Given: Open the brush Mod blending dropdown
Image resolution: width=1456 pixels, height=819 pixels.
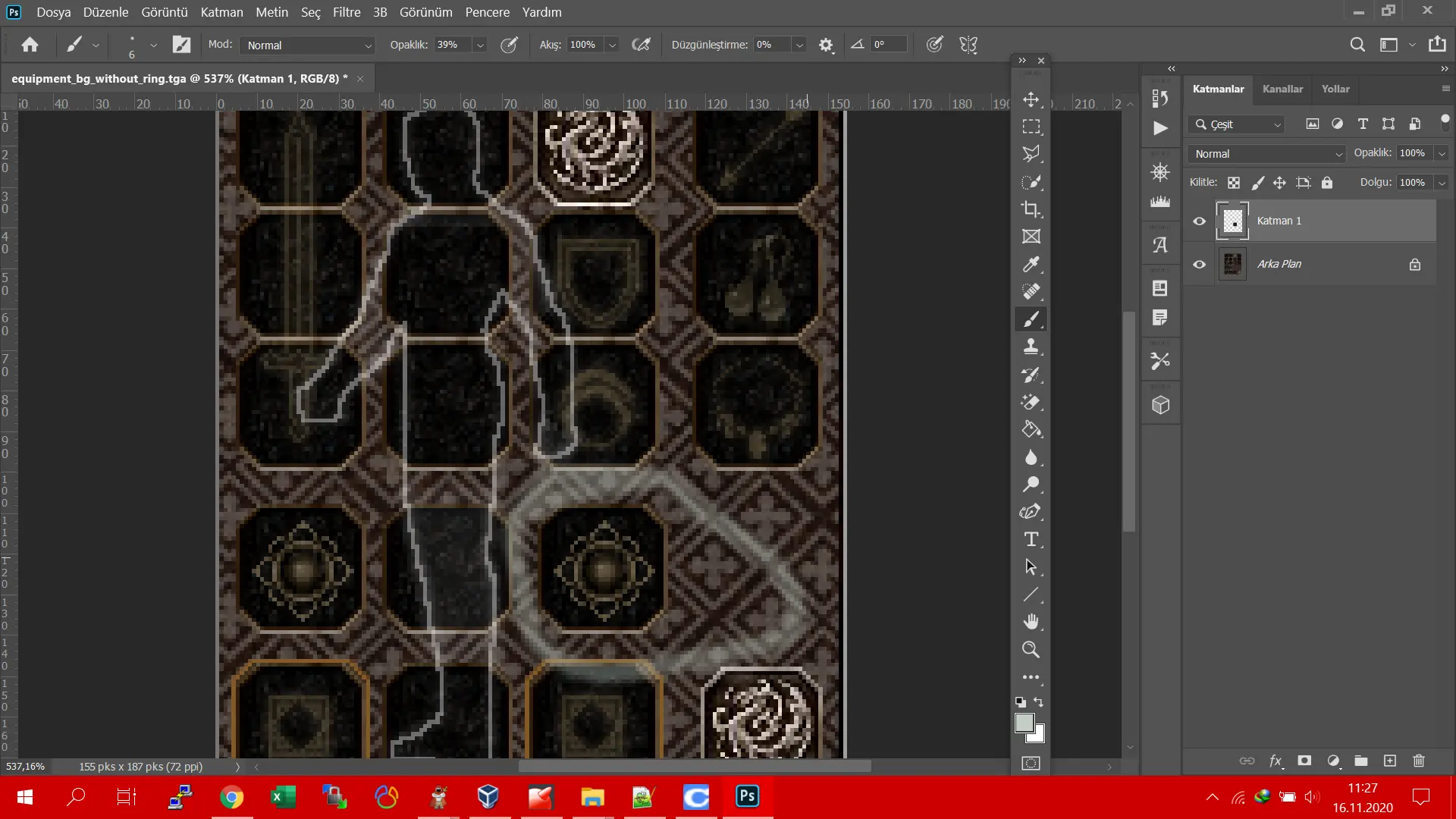Looking at the screenshot, I should pos(307,45).
